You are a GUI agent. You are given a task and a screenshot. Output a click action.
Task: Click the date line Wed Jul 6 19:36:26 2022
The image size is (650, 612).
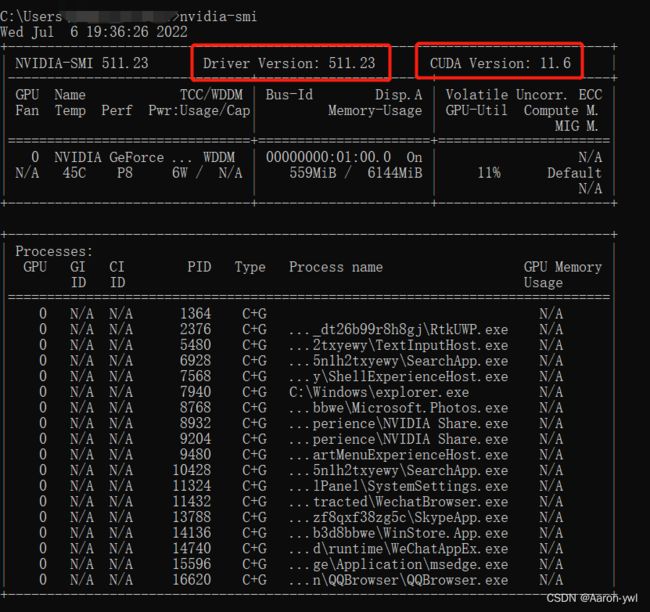tap(94, 32)
